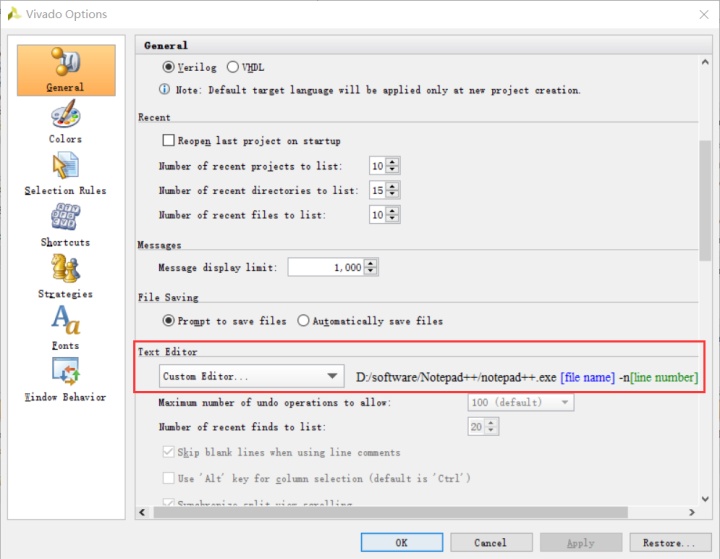Increase message display limit

click(371, 263)
